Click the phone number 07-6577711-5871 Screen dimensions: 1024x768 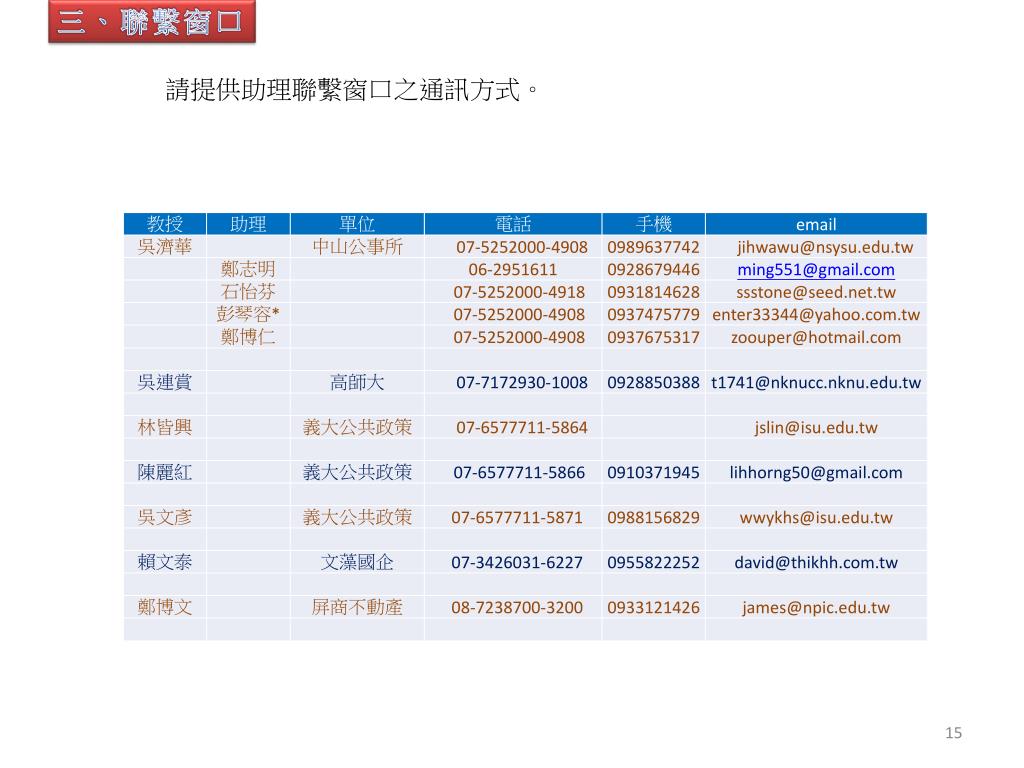517,518
